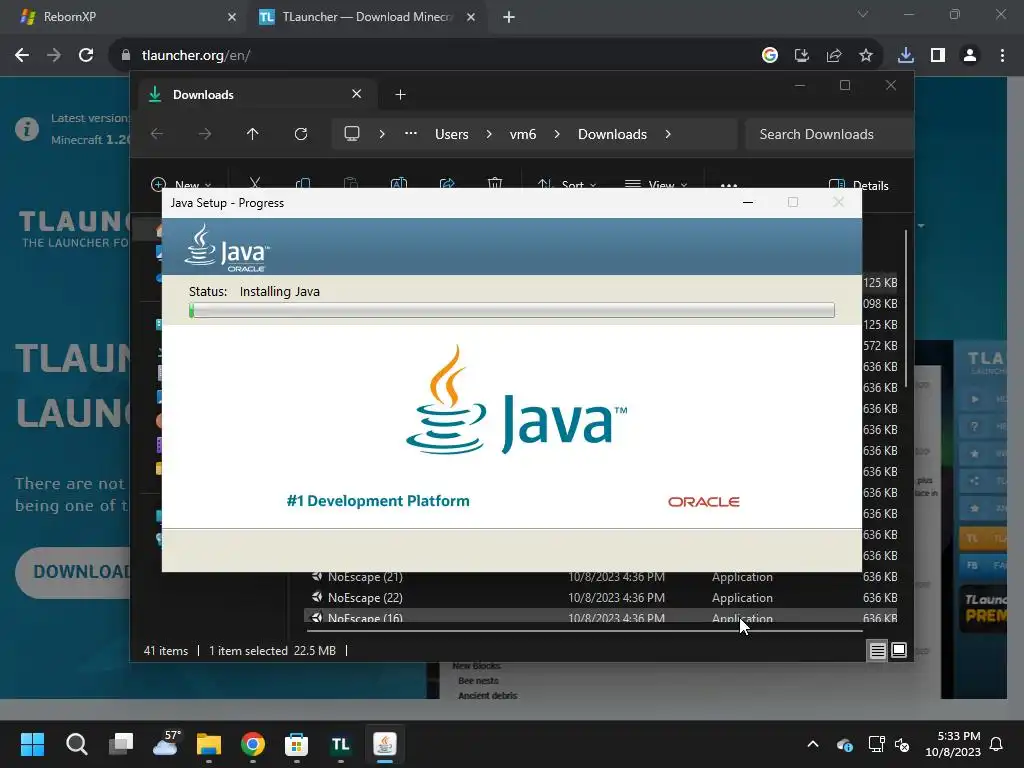This screenshot has width=1024, height=768.
Task: Expand chevron between Users and vm6
Action: (488, 134)
